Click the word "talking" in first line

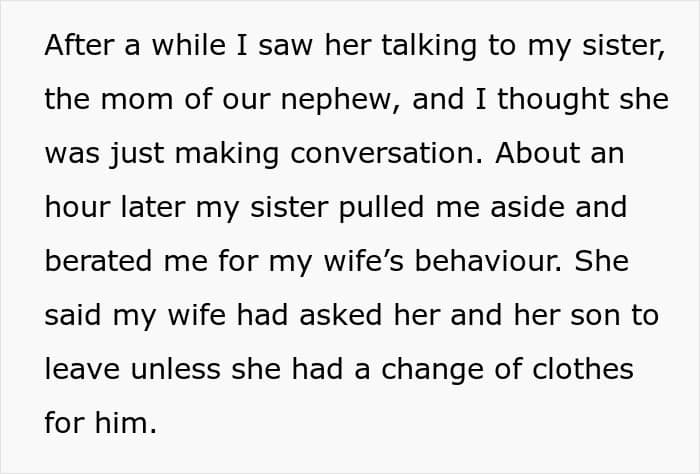click(429, 47)
